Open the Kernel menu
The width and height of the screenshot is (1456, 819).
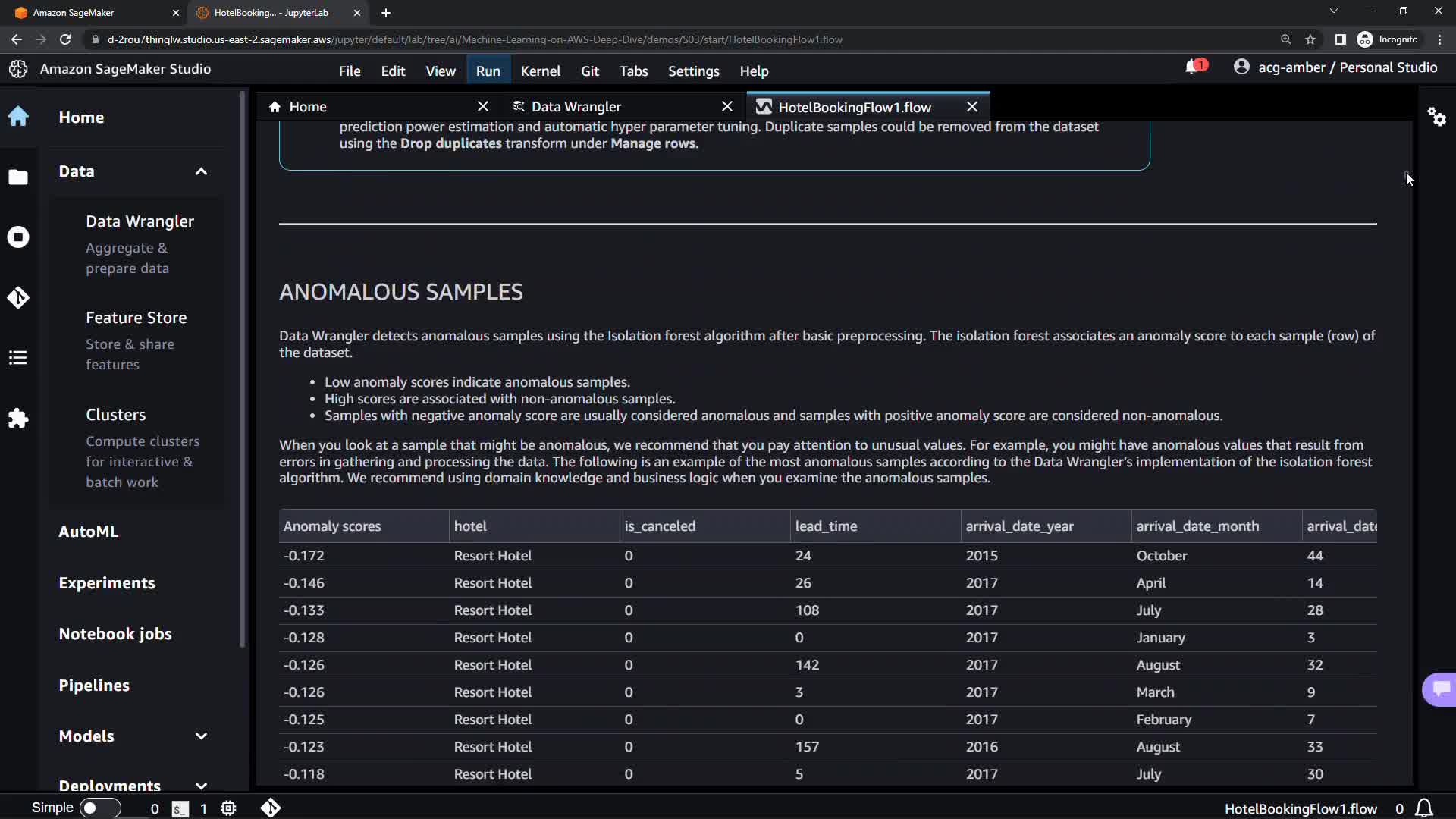click(540, 71)
